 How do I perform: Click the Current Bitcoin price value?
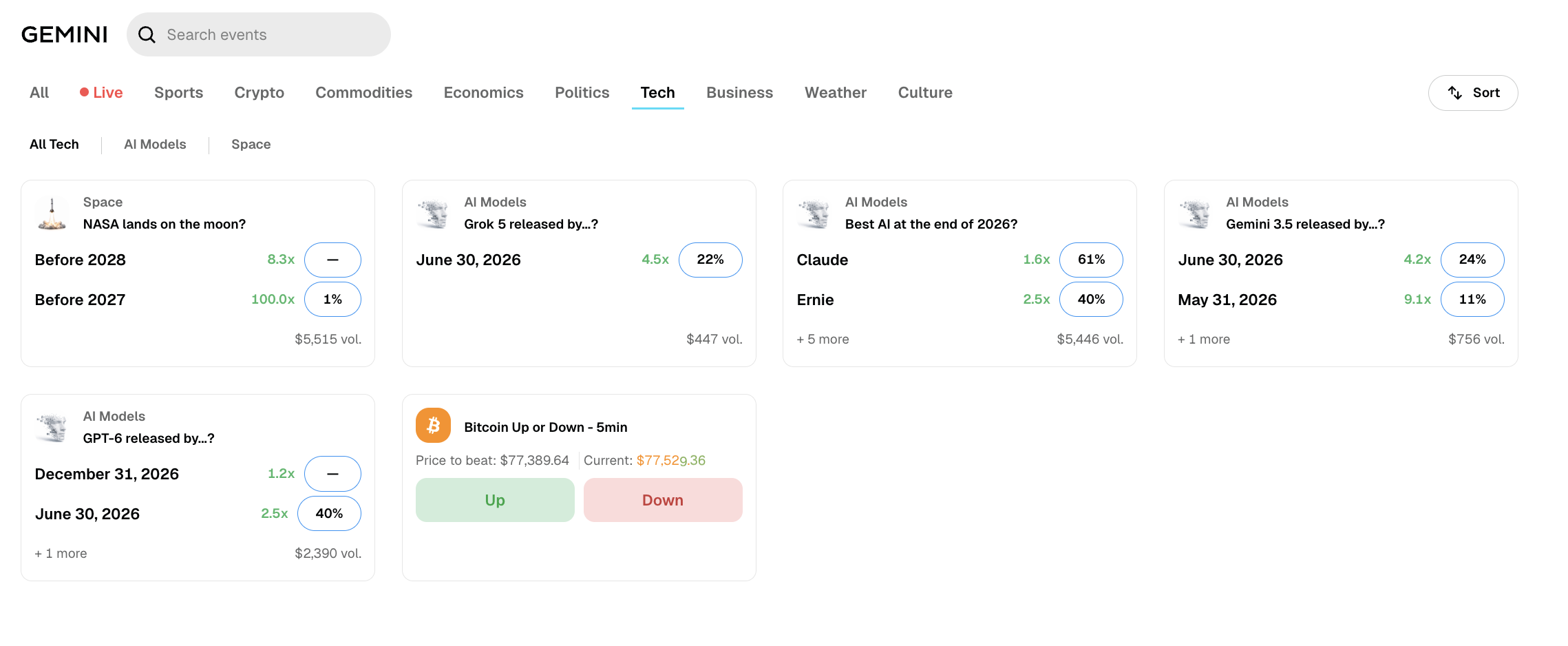(671, 461)
